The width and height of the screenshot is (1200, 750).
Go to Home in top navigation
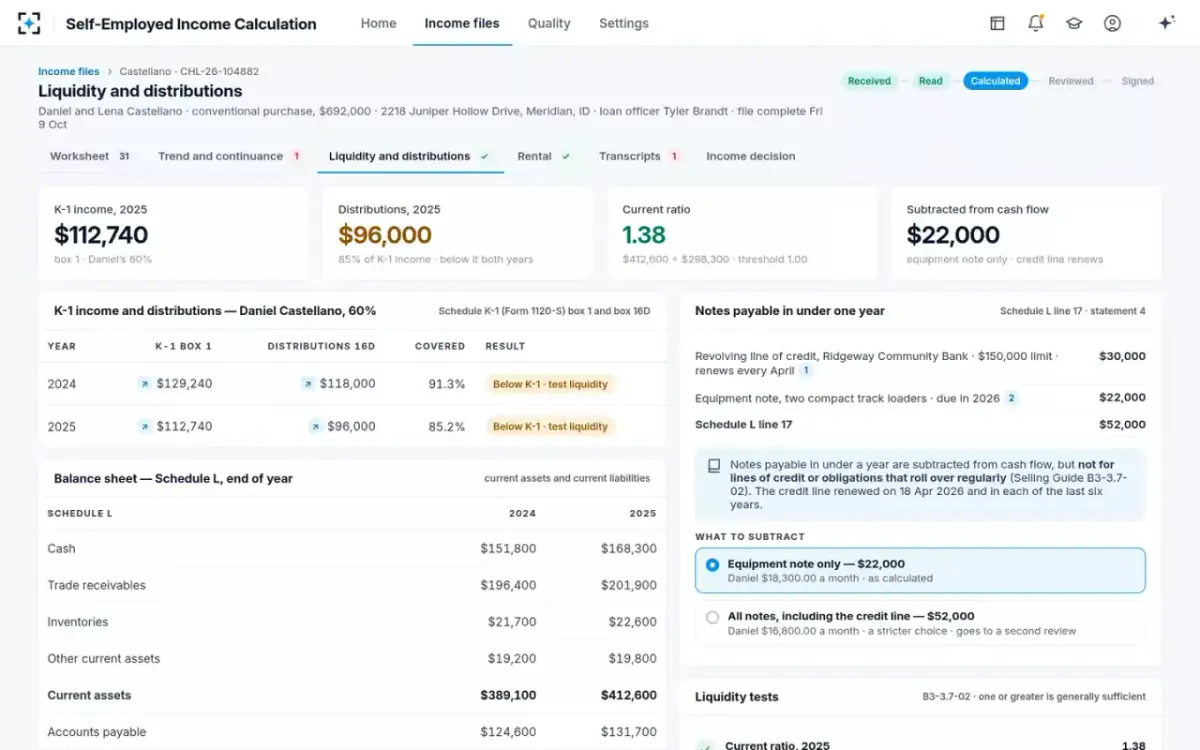pyautogui.click(x=378, y=23)
